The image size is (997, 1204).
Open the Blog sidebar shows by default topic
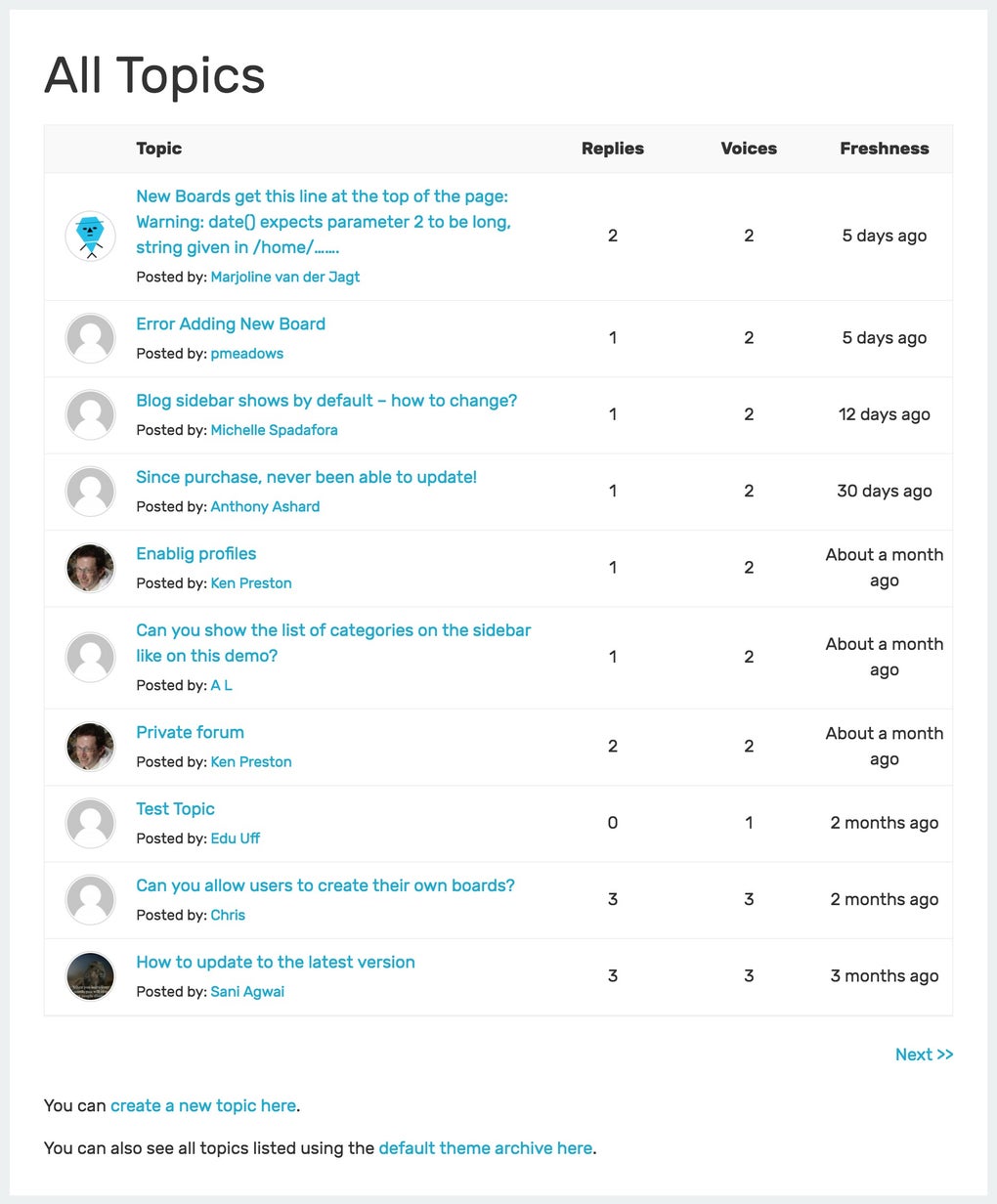click(x=326, y=401)
